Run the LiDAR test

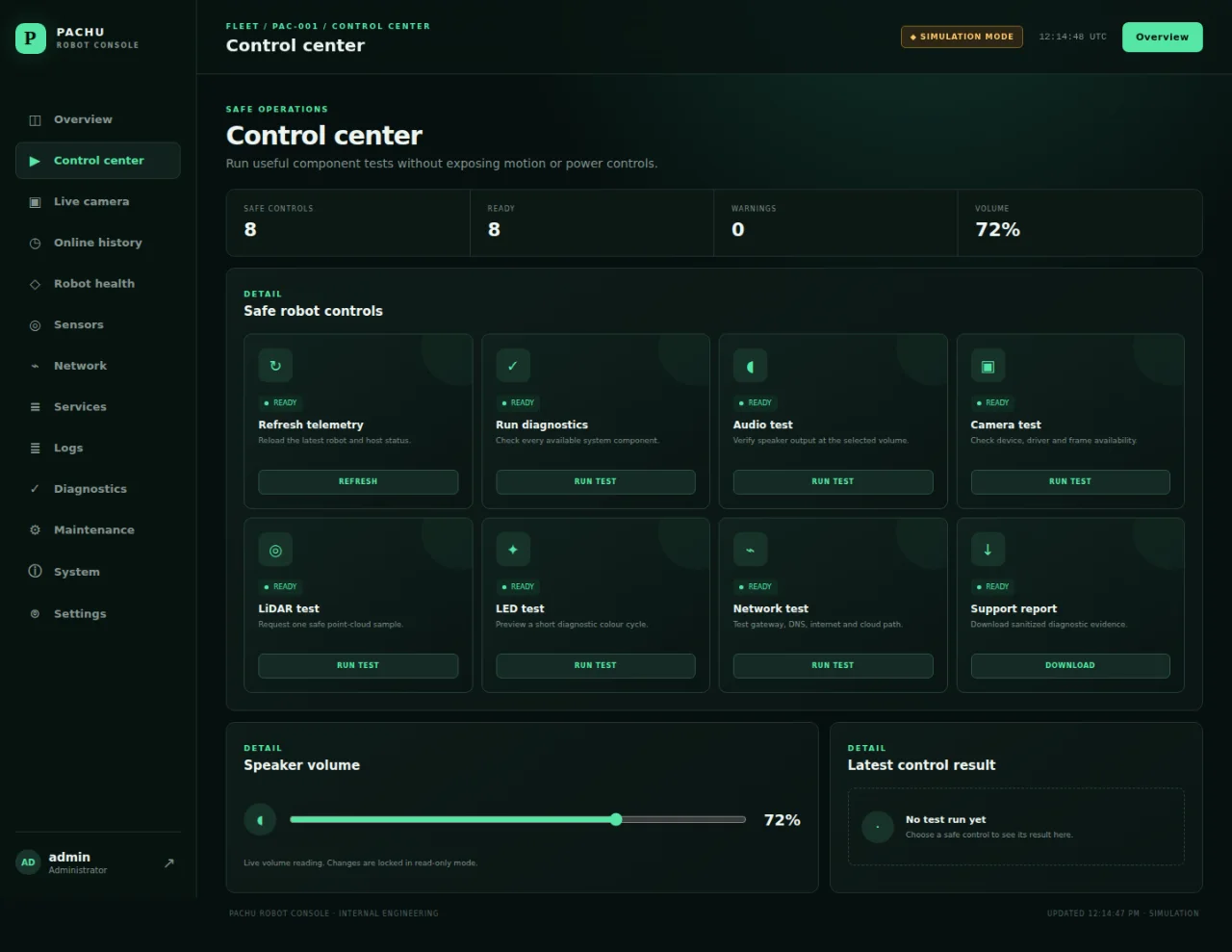pyautogui.click(x=358, y=665)
